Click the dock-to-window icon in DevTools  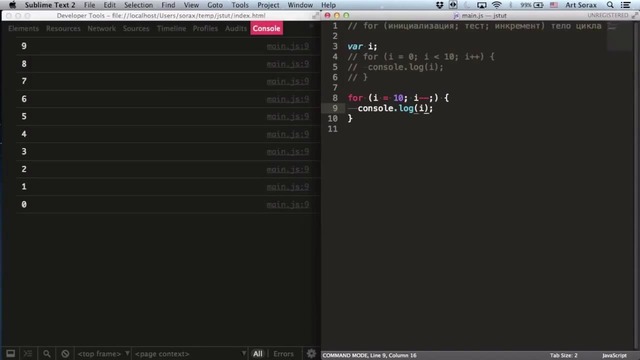11,353
